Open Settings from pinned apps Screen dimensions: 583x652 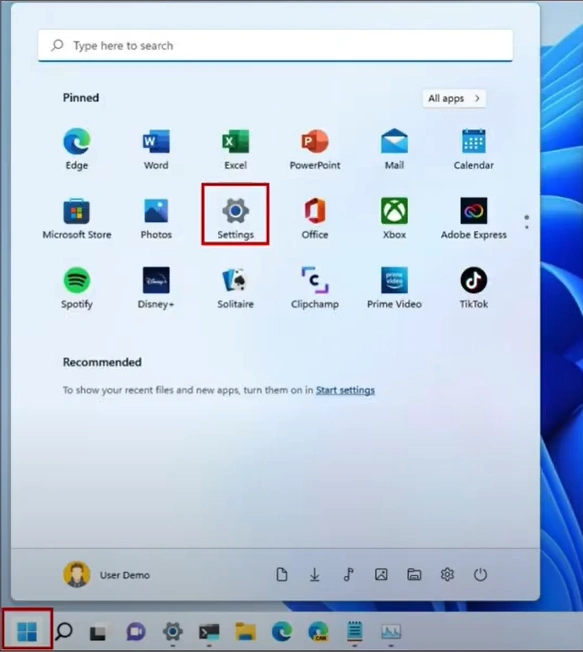pyautogui.click(x=235, y=218)
